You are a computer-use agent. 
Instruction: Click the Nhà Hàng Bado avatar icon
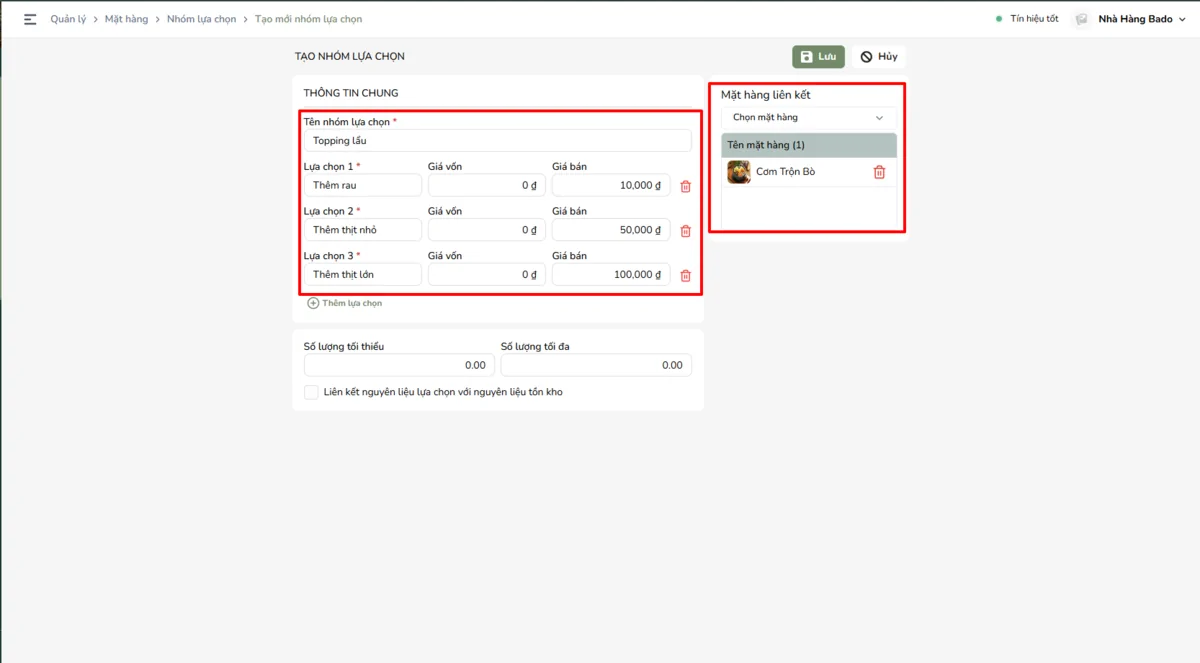(x=1080, y=19)
